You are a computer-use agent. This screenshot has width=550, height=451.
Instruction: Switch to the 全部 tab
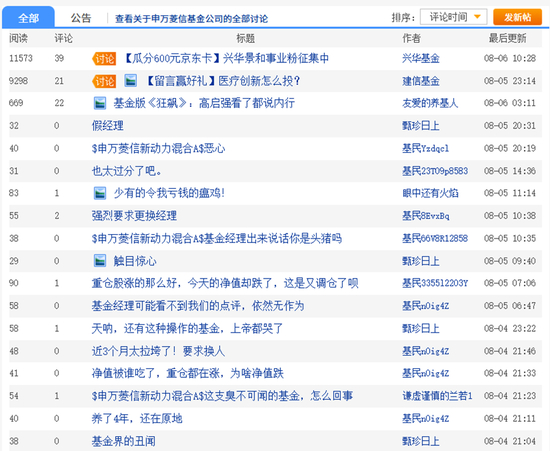click(x=28, y=18)
